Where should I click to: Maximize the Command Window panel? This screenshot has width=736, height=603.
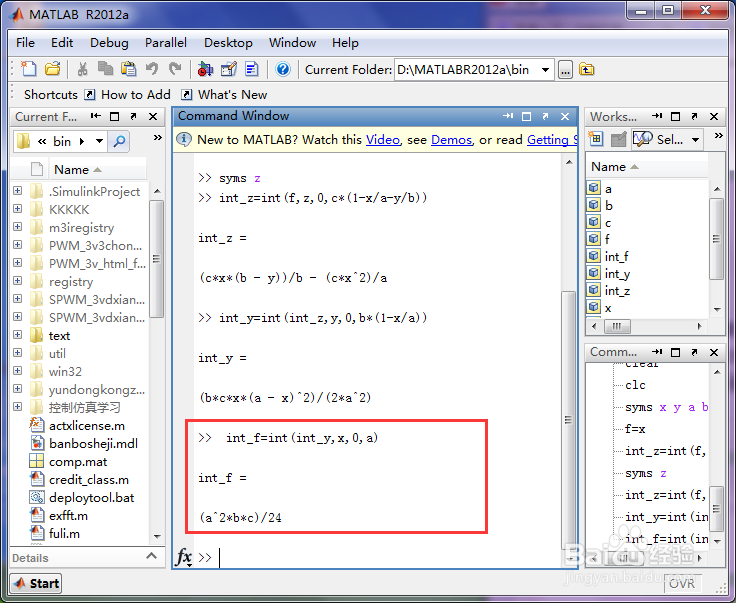tap(527, 116)
